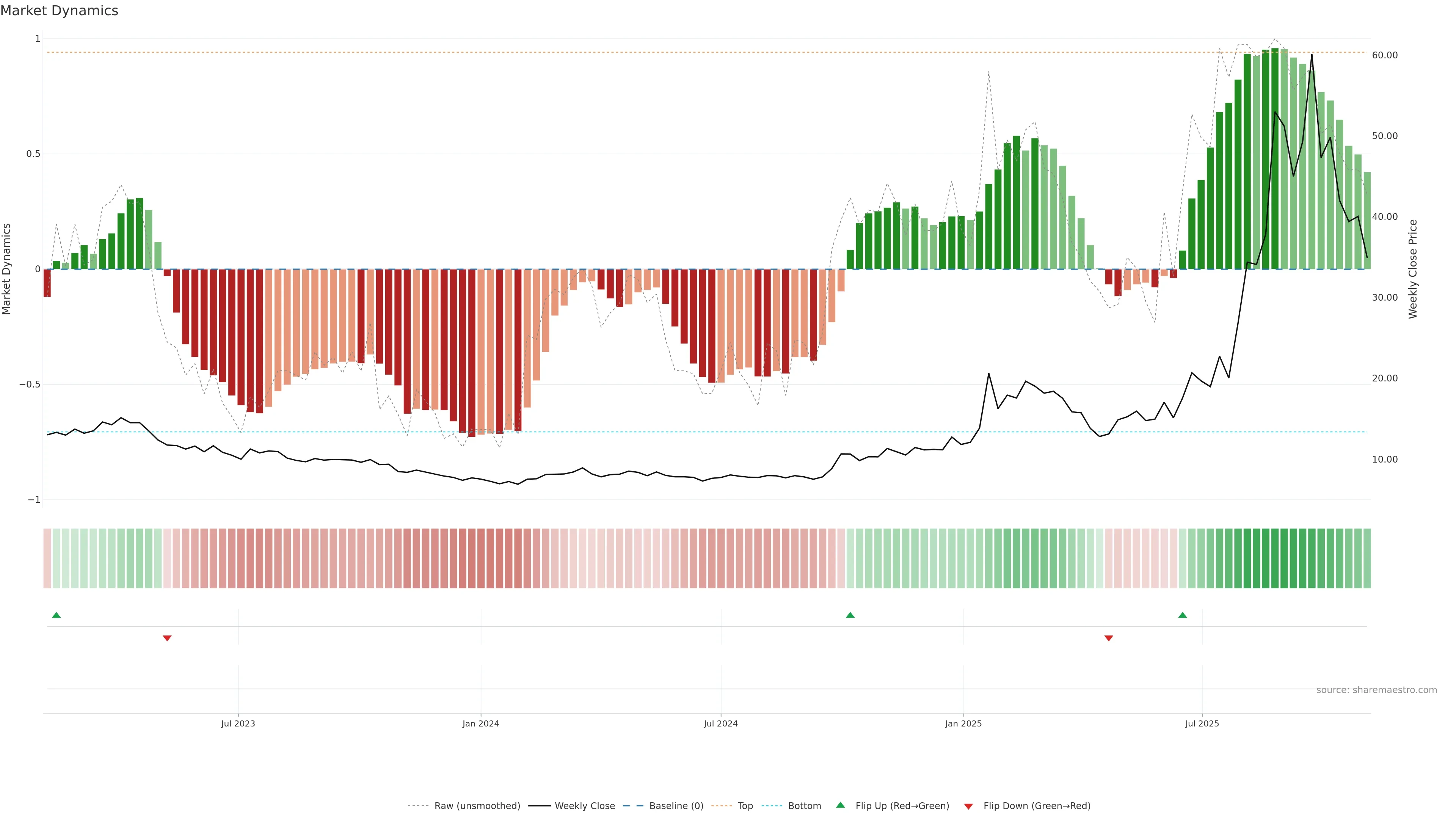Toggle the Top legend entry
Viewport: 1456px width, 819px height.
tap(745, 806)
